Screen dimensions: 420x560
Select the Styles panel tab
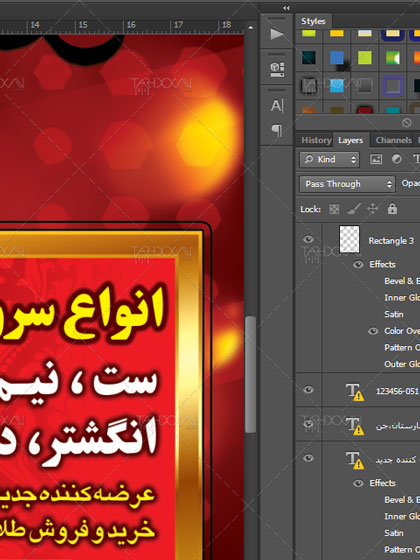pyautogui.click(x=313, y=21)
